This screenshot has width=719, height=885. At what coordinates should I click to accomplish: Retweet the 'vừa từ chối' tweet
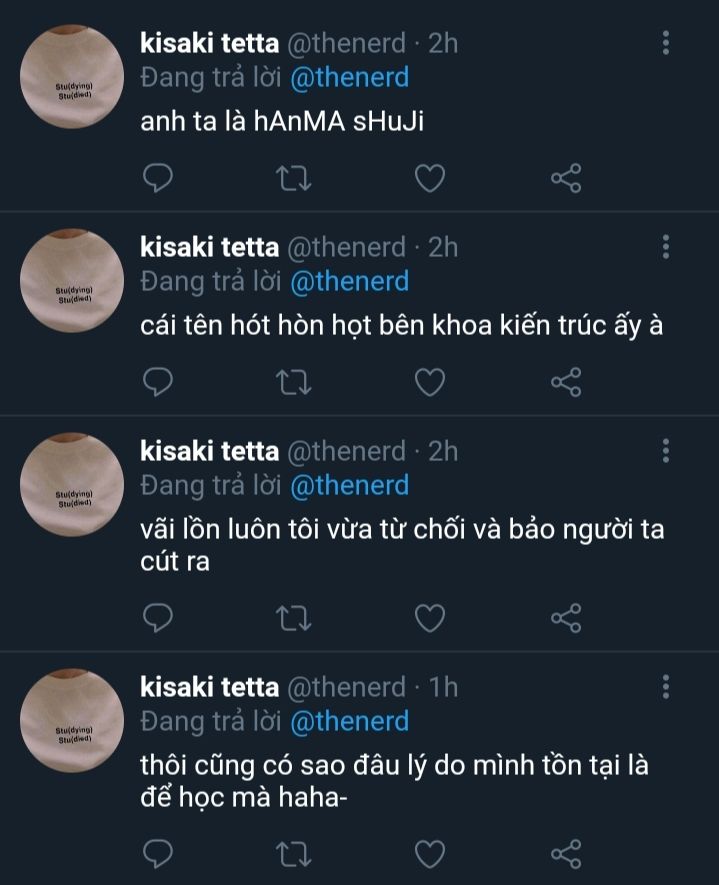click(294, 619)
